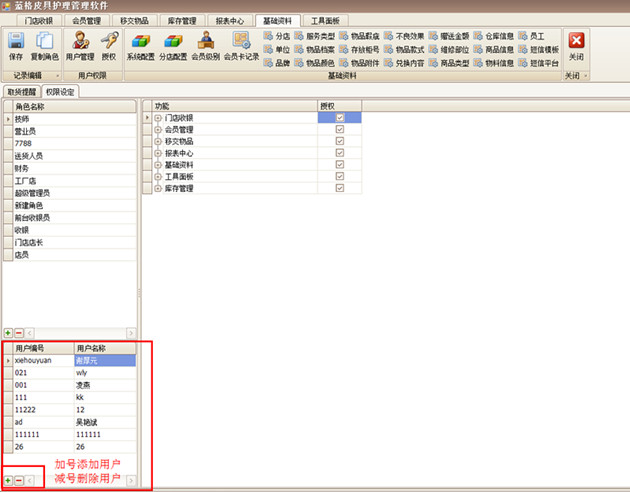Expand the 工具面板 tree node
The width and height of the screenshot is (630, 492).
pos(158,177)
